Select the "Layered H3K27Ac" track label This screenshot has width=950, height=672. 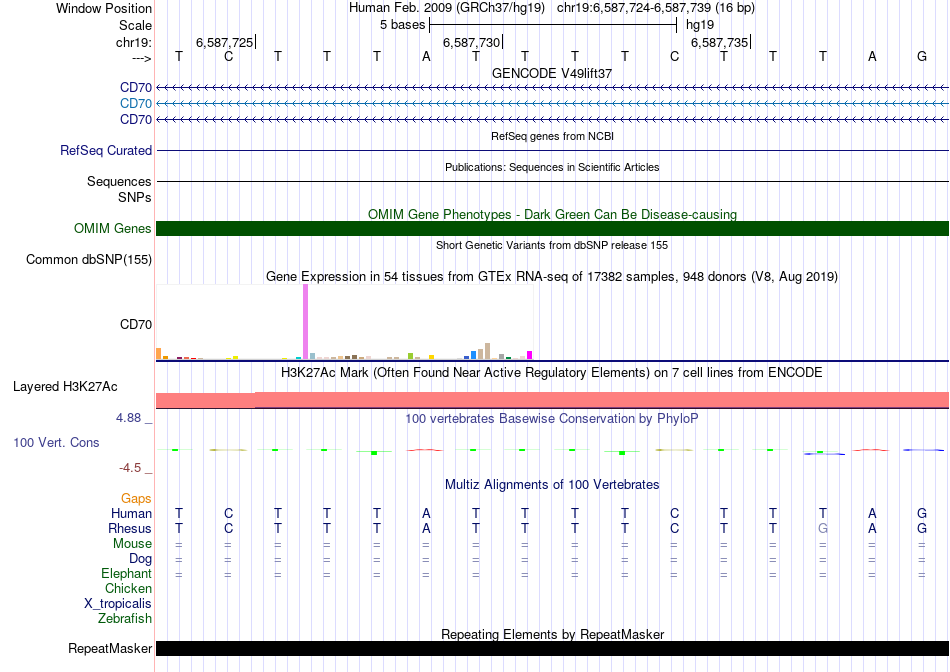click(65, 387)
